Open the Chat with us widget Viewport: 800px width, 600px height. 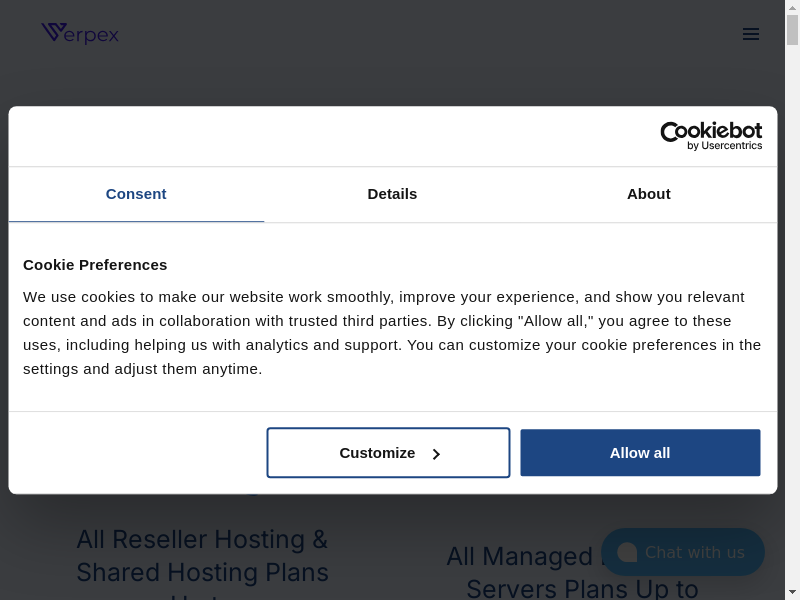click(x=694, y=552)
